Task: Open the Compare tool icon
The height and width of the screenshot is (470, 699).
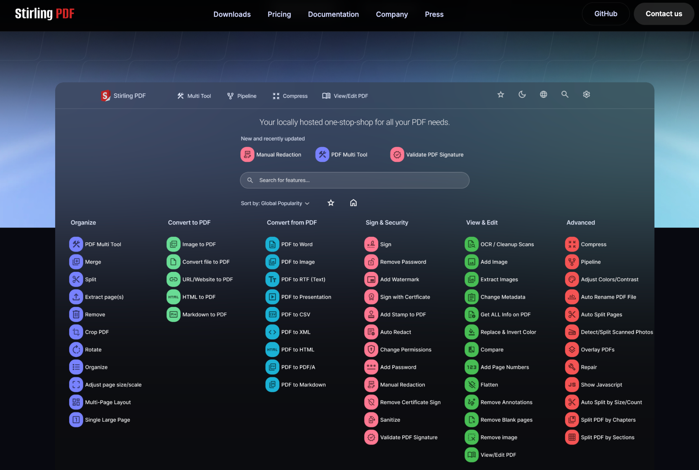Action: tap(472, 350)
